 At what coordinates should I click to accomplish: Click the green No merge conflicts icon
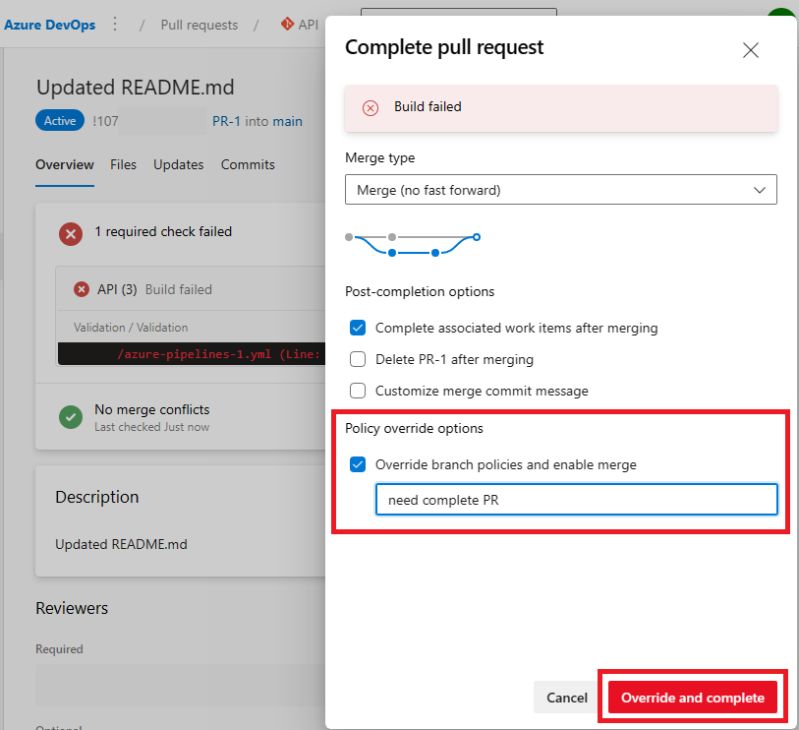[x=70, y=417]
